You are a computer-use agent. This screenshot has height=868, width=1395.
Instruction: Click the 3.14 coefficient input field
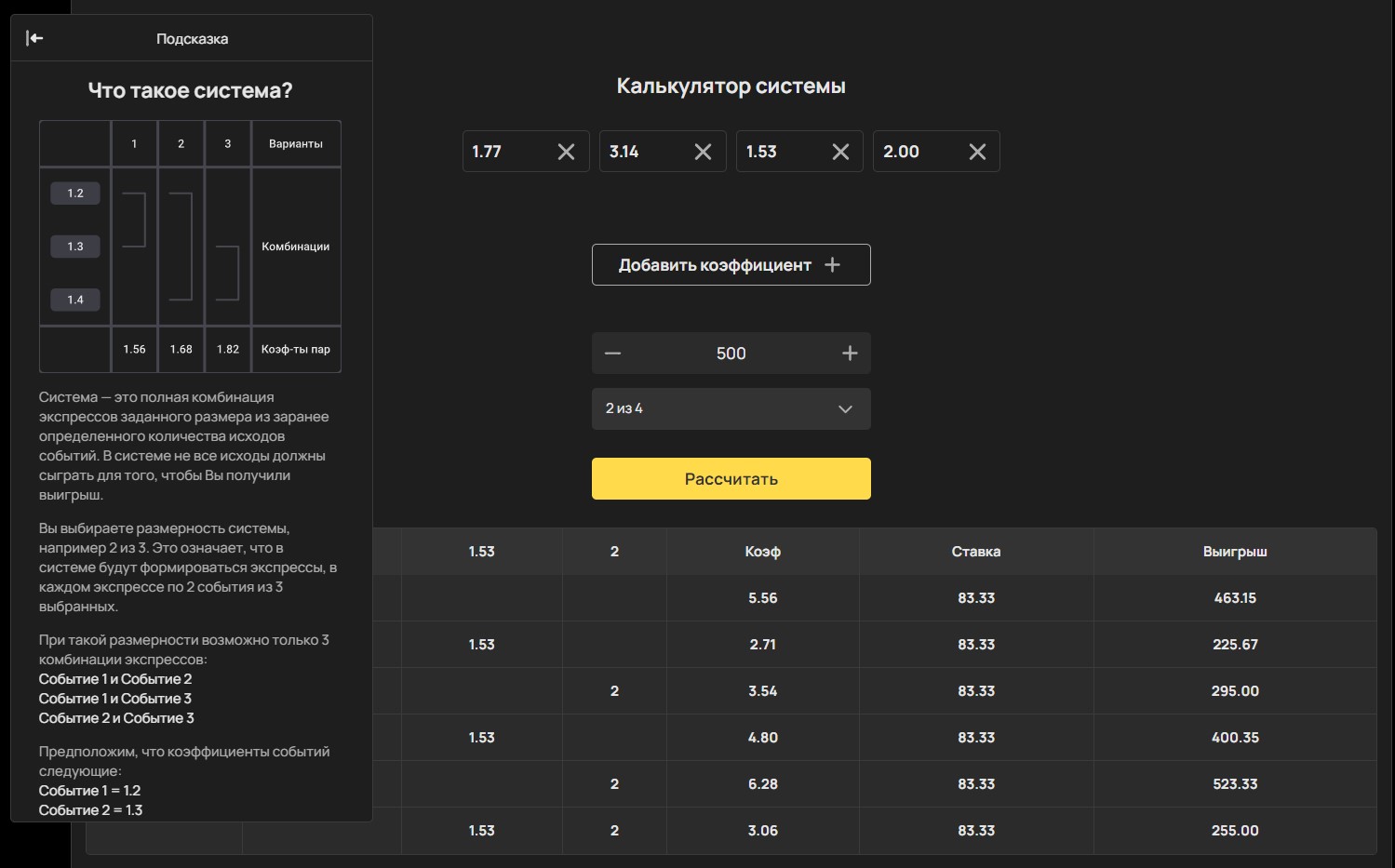coord(663,152)
